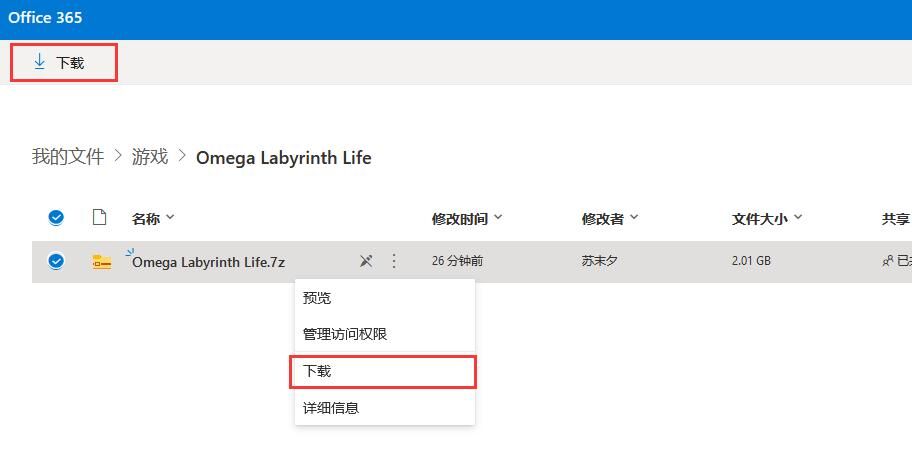Expand the 名称 column sort dropdown
This screenshot has width=912, height=461.
click(x=170, y=218)
